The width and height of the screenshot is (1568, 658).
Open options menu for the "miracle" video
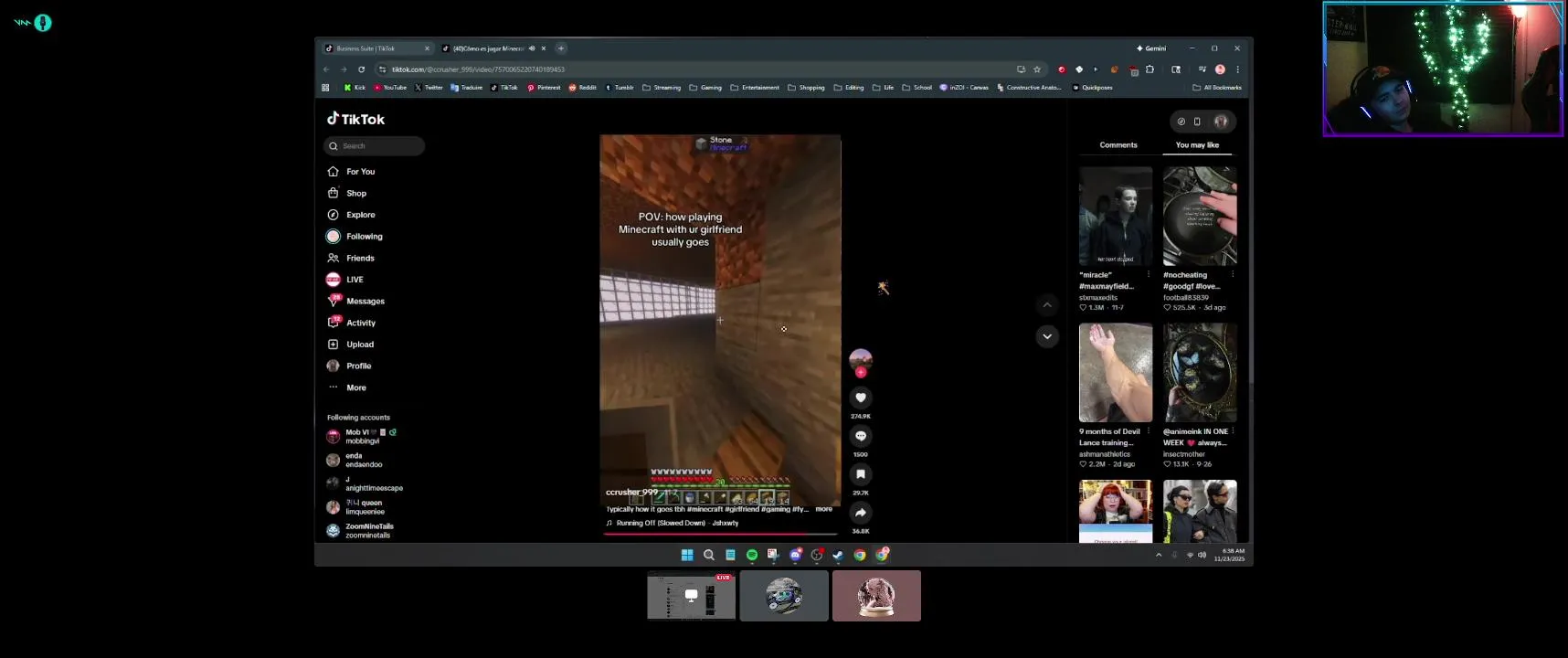1149,275
